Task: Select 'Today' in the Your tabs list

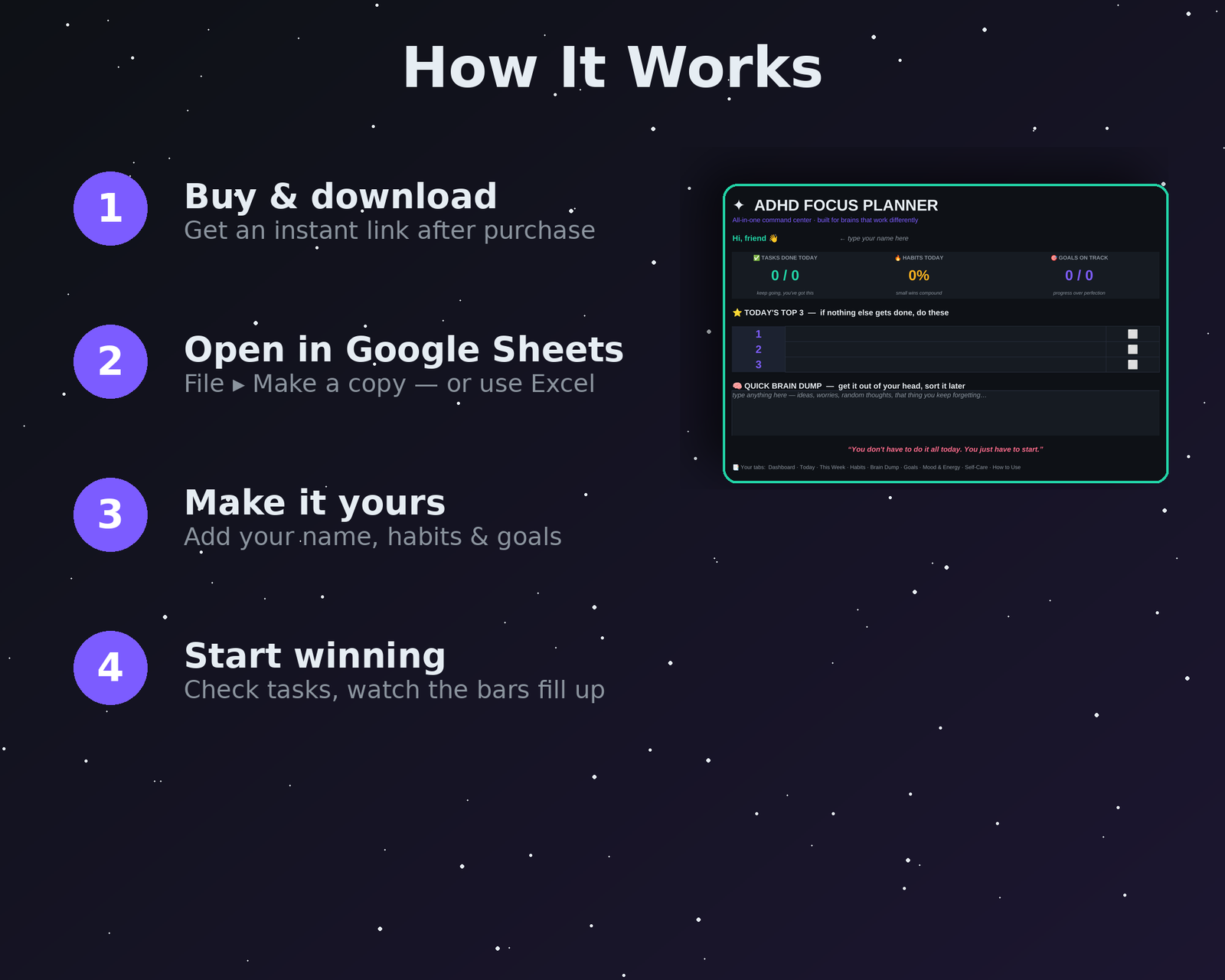Action: click(807, 467)
